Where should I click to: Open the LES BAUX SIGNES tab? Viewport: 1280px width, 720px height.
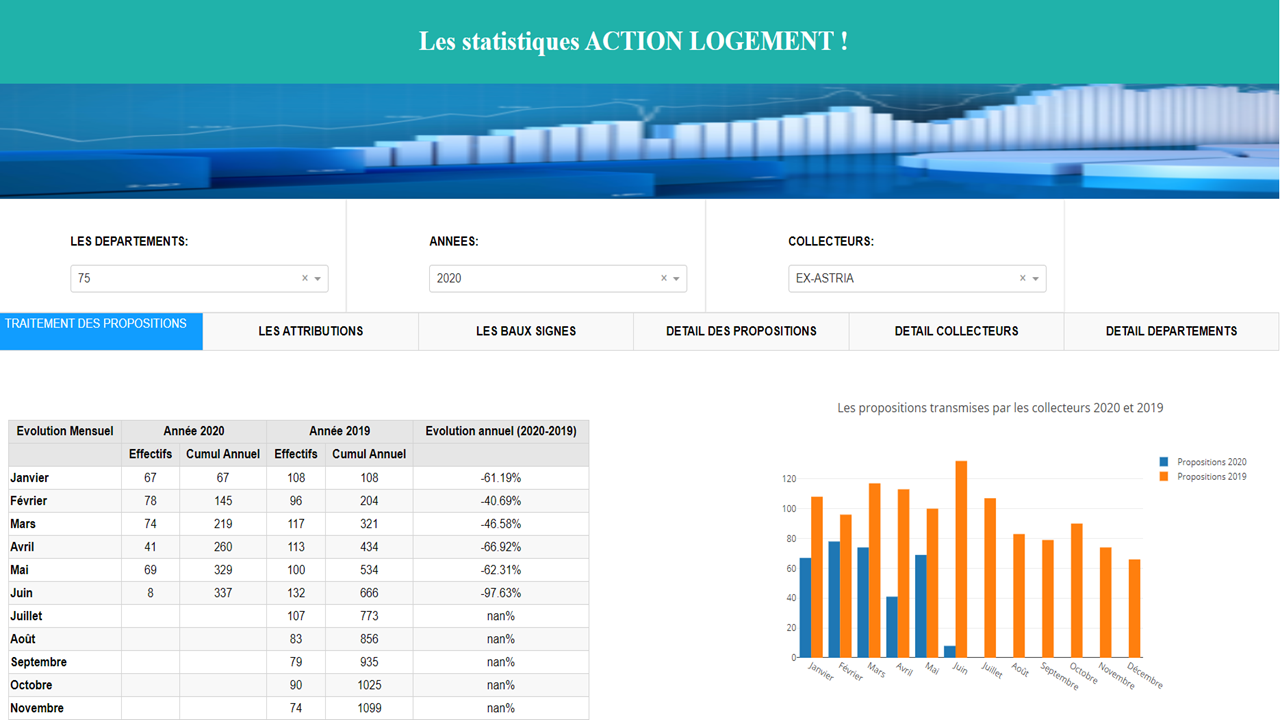(x=525, y=331)
